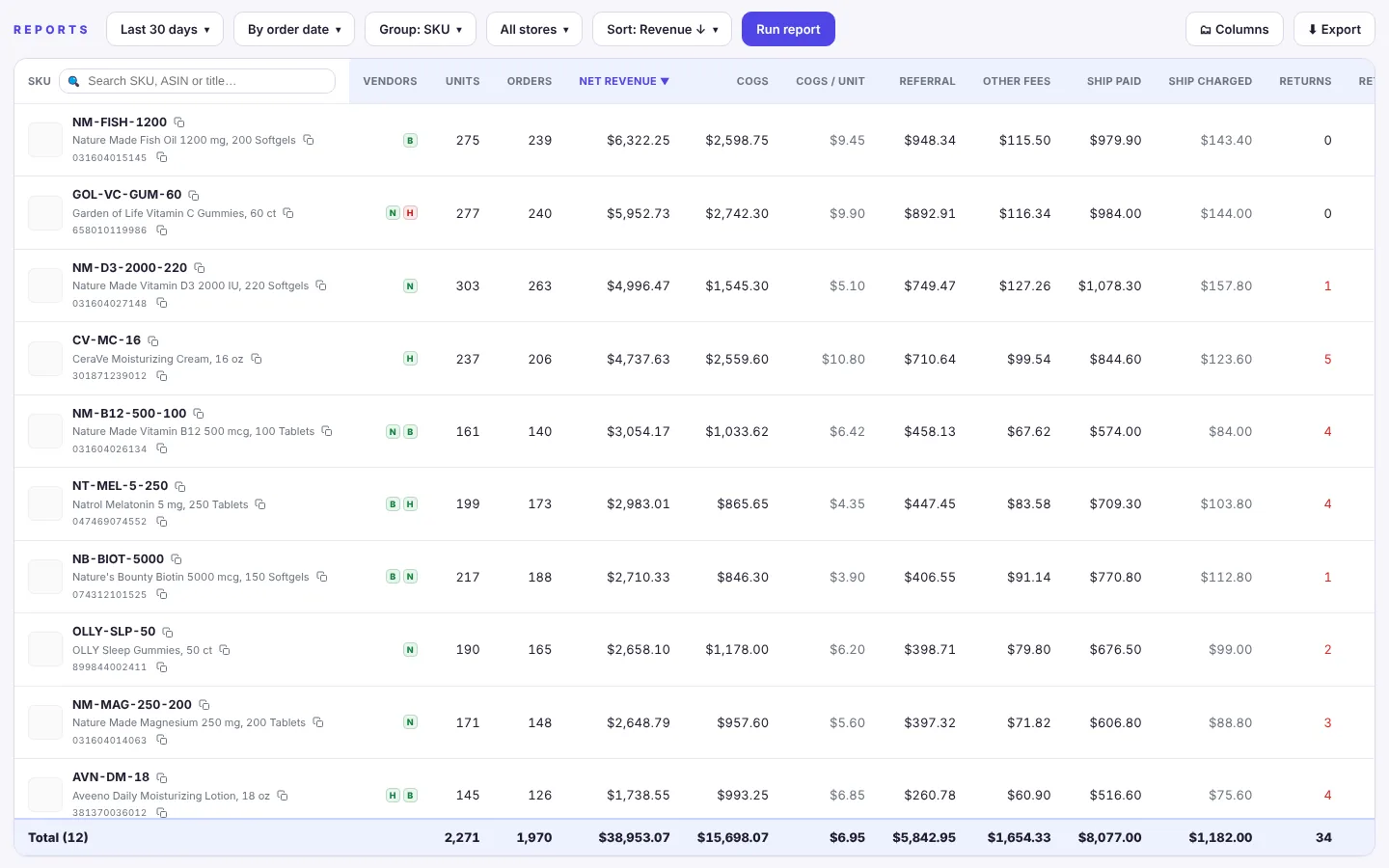Copy SKU NM-FISH-1200 with its copy icon
Viewport: 1389px width, 868px height.
point(179,122)
